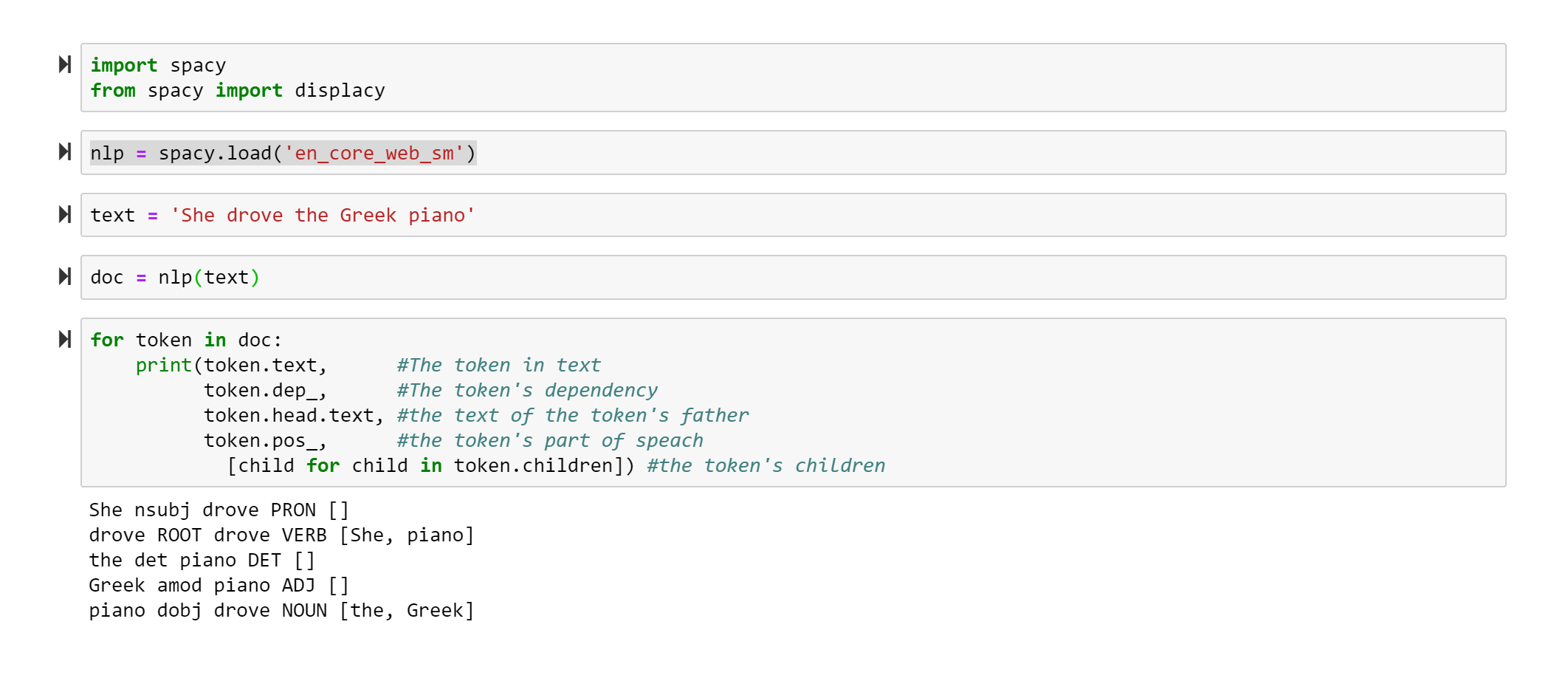
Task: Click the 'Greek amod piano ADJ' output line
Action: point(219,586)
